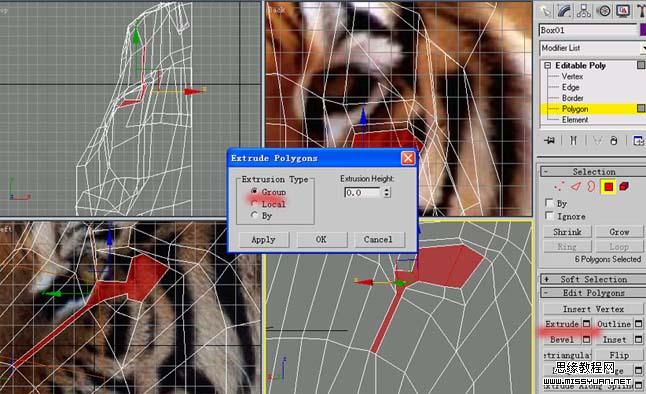Select Vertex level in modifier stack

572,76
